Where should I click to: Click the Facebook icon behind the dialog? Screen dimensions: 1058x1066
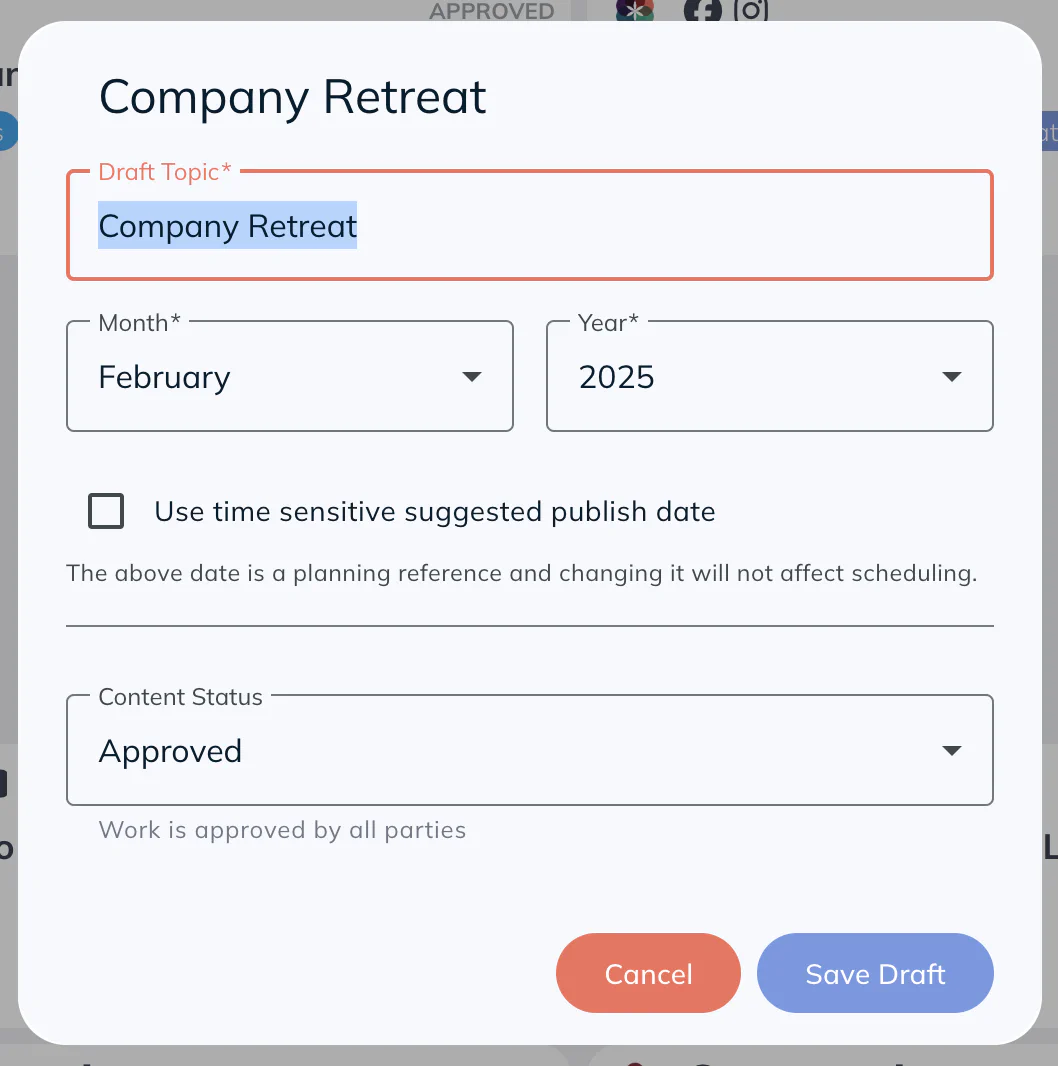pos(702,10)
